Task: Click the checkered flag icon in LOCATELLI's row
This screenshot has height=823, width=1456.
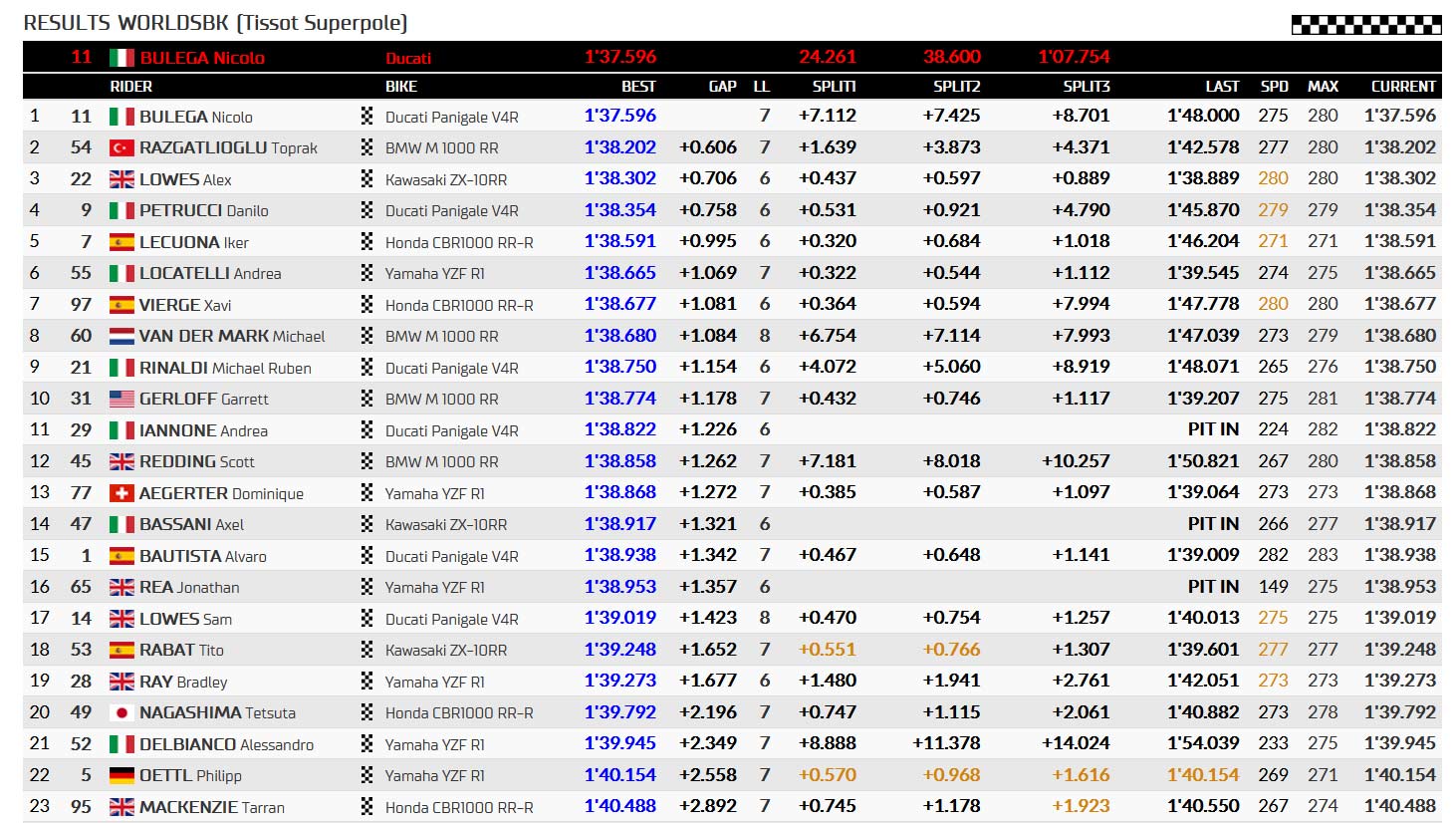Action: pyautogui.click(x=366, y=273)
